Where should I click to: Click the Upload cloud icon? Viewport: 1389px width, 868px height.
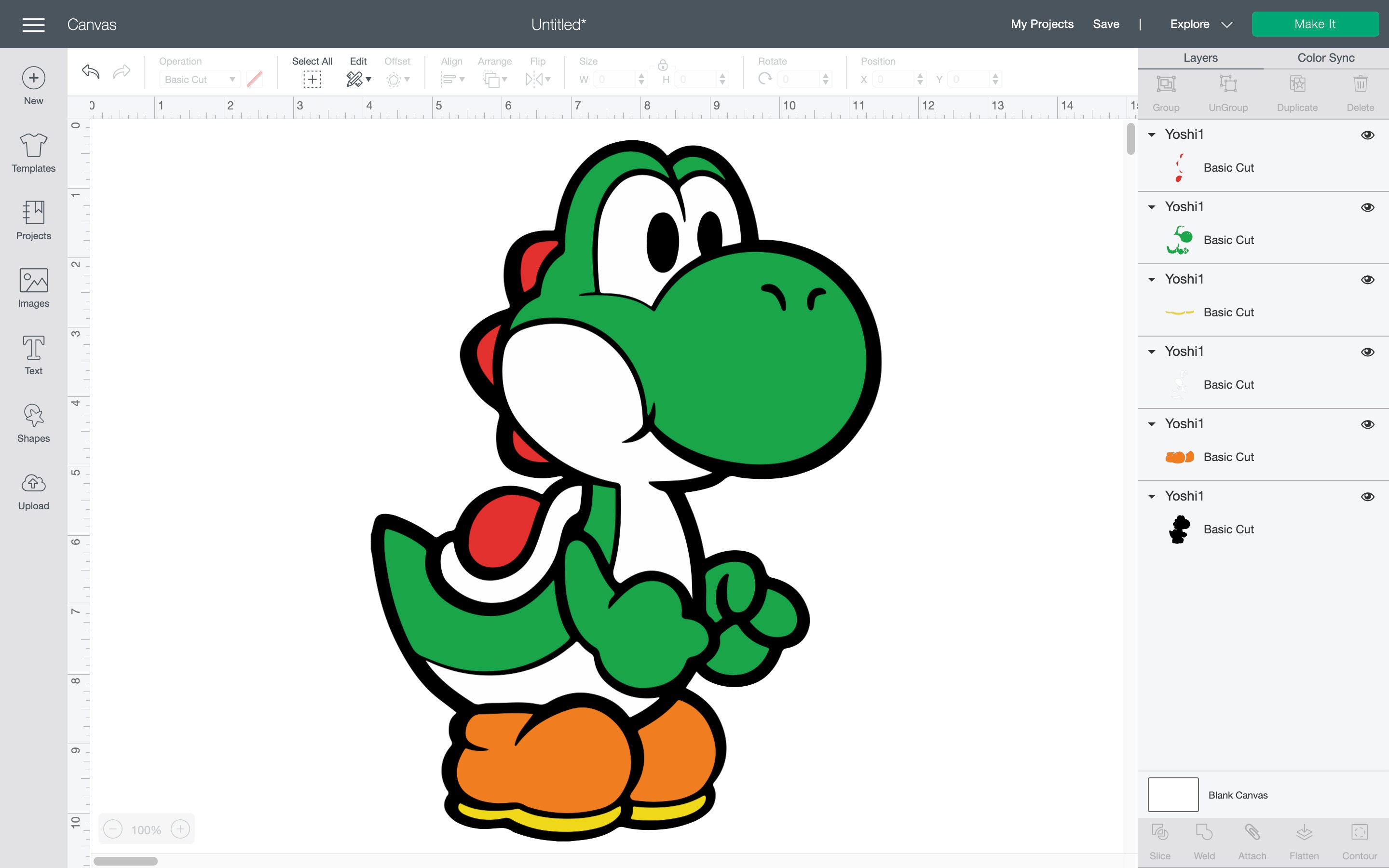[33, 483]
